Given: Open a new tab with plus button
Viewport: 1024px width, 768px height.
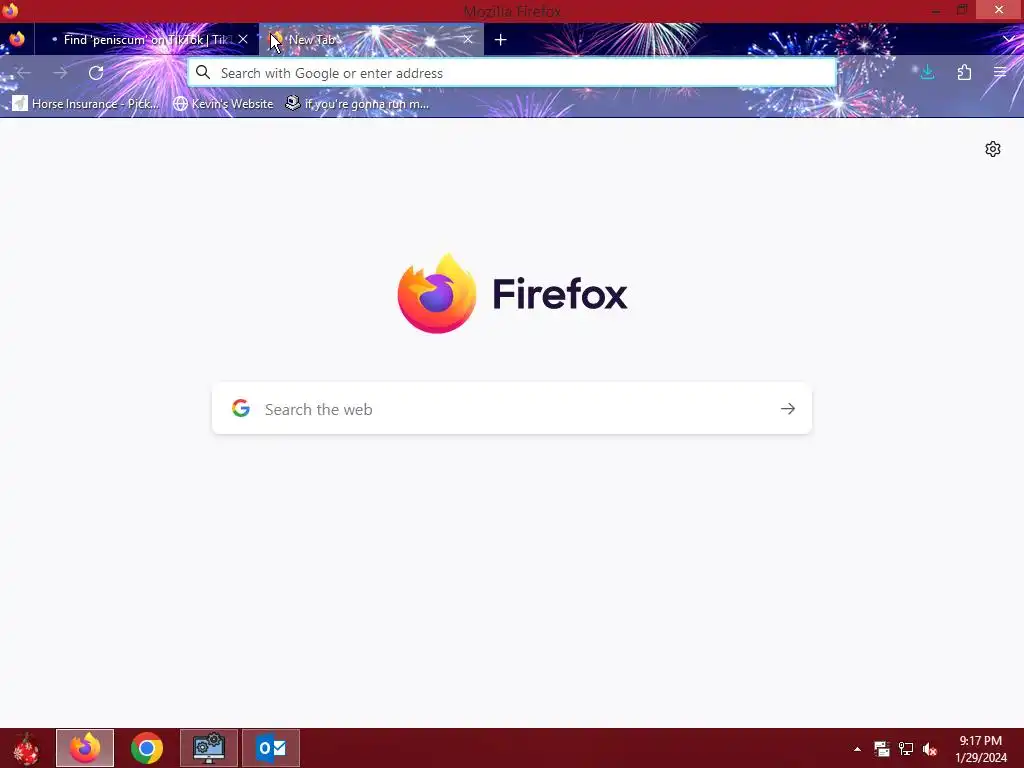Looking at the screenshot, I should [500, 40].
